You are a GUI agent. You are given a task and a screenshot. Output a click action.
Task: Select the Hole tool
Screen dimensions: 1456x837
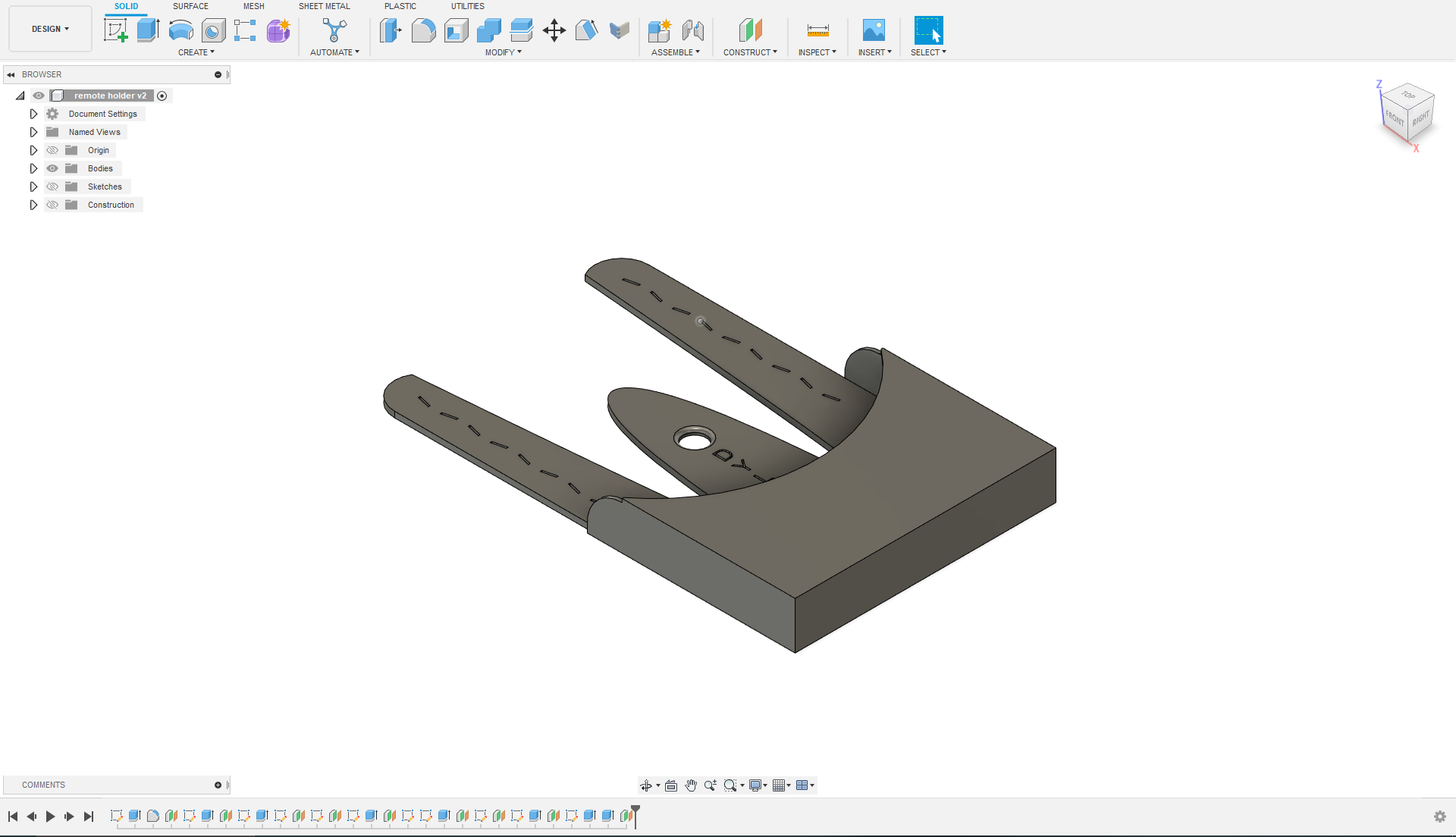pyautogui.click(x=213, y=30)
